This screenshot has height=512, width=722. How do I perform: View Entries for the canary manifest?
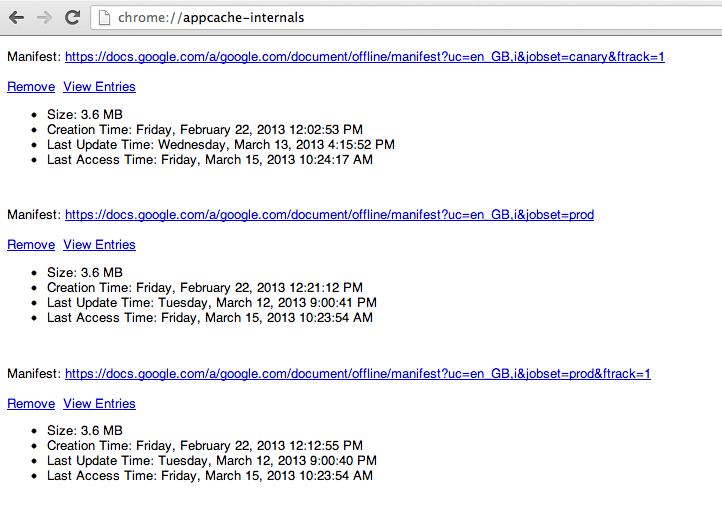(99, 87)
